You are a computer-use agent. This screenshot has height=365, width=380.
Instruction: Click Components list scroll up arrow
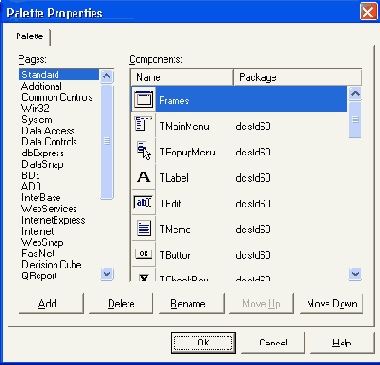[355, 94]
